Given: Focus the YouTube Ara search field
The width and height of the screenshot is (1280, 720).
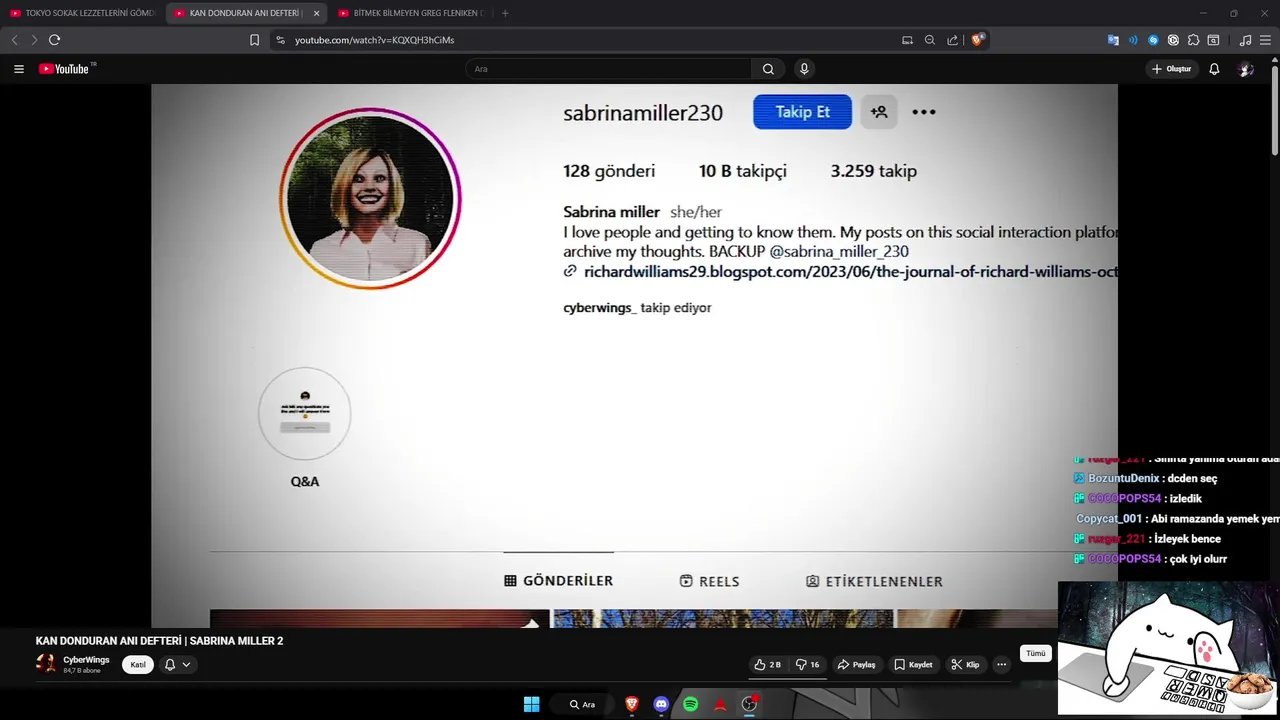Looking at the screenshot, I should click(x=608, y=69).
